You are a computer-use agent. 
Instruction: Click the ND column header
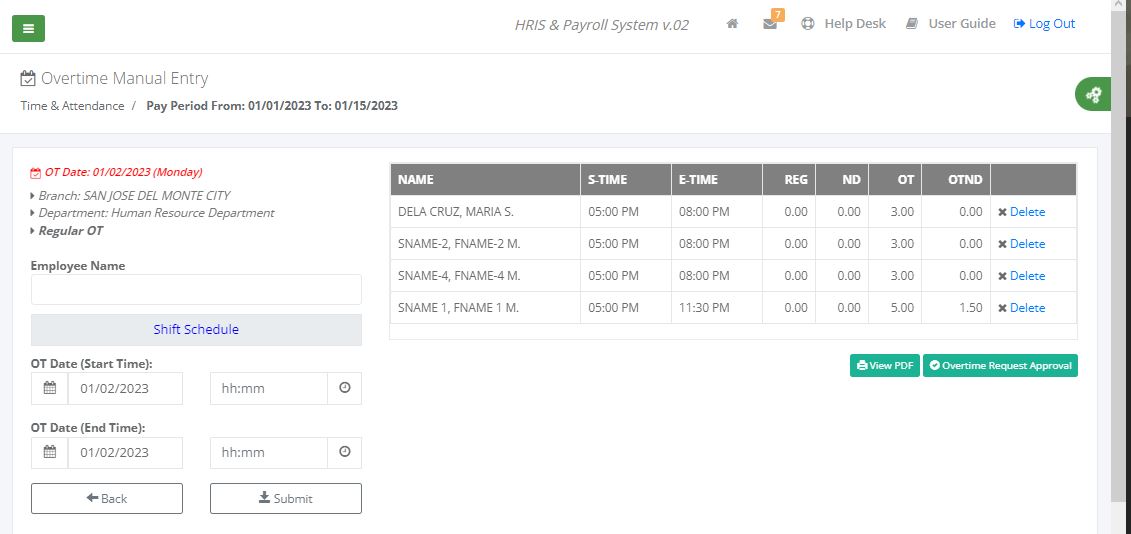point(842,180)
